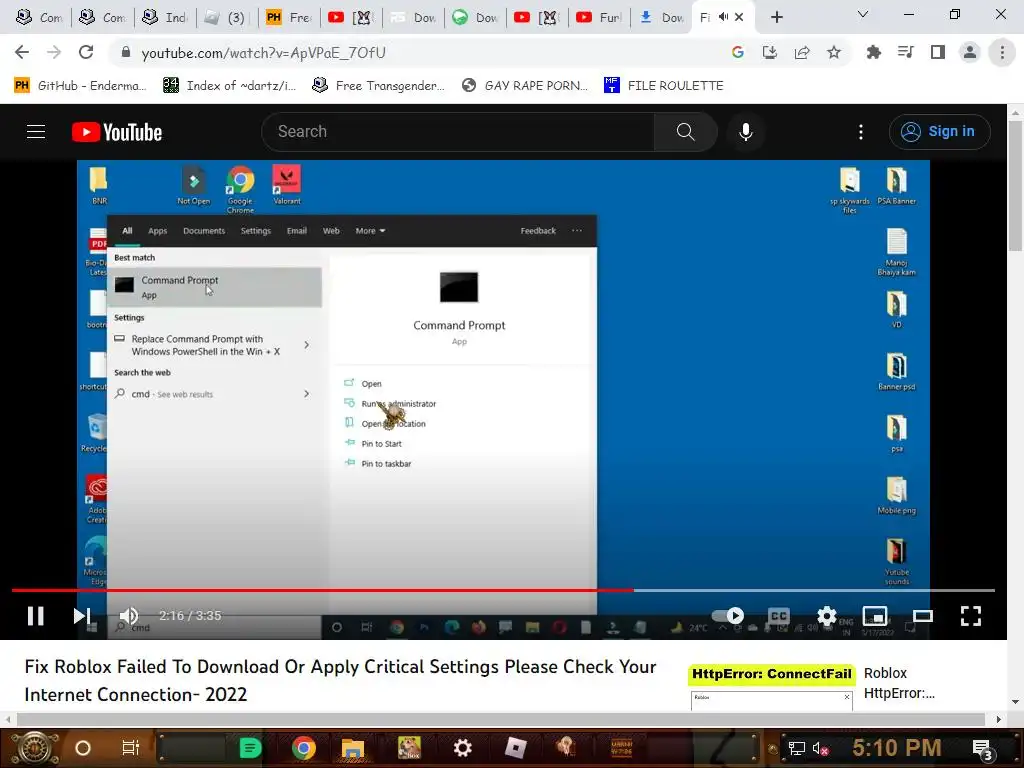Screen dimensions: 1024x768
Task: Unmute system volume tray icon
Action: pyautogui.click(x=820, y=748)
